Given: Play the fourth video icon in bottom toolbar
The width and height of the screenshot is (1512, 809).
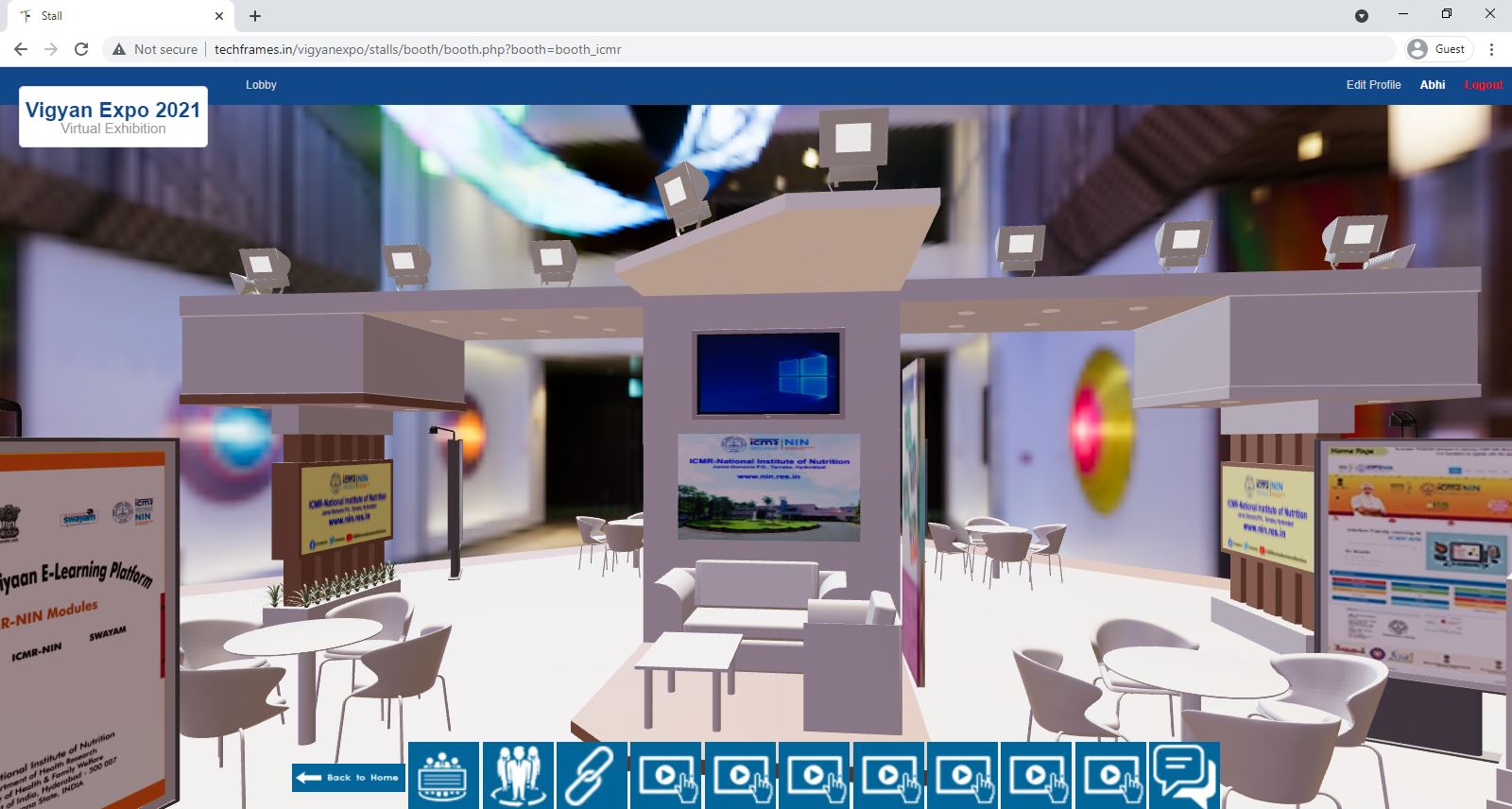Looking at the screenshot, I should (889, 776).
